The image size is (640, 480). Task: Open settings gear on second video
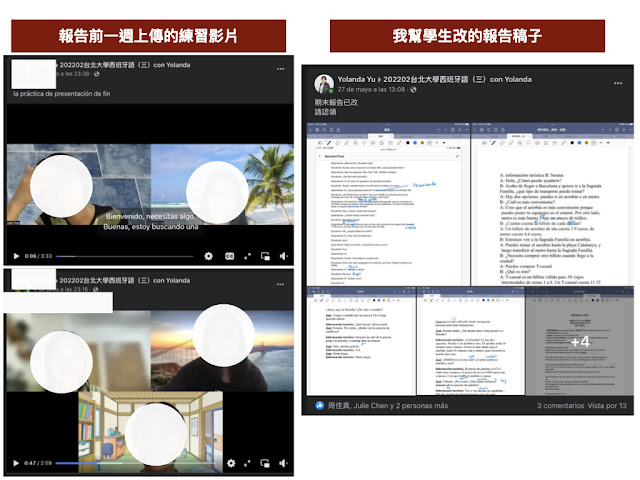(x=231, y=463)
